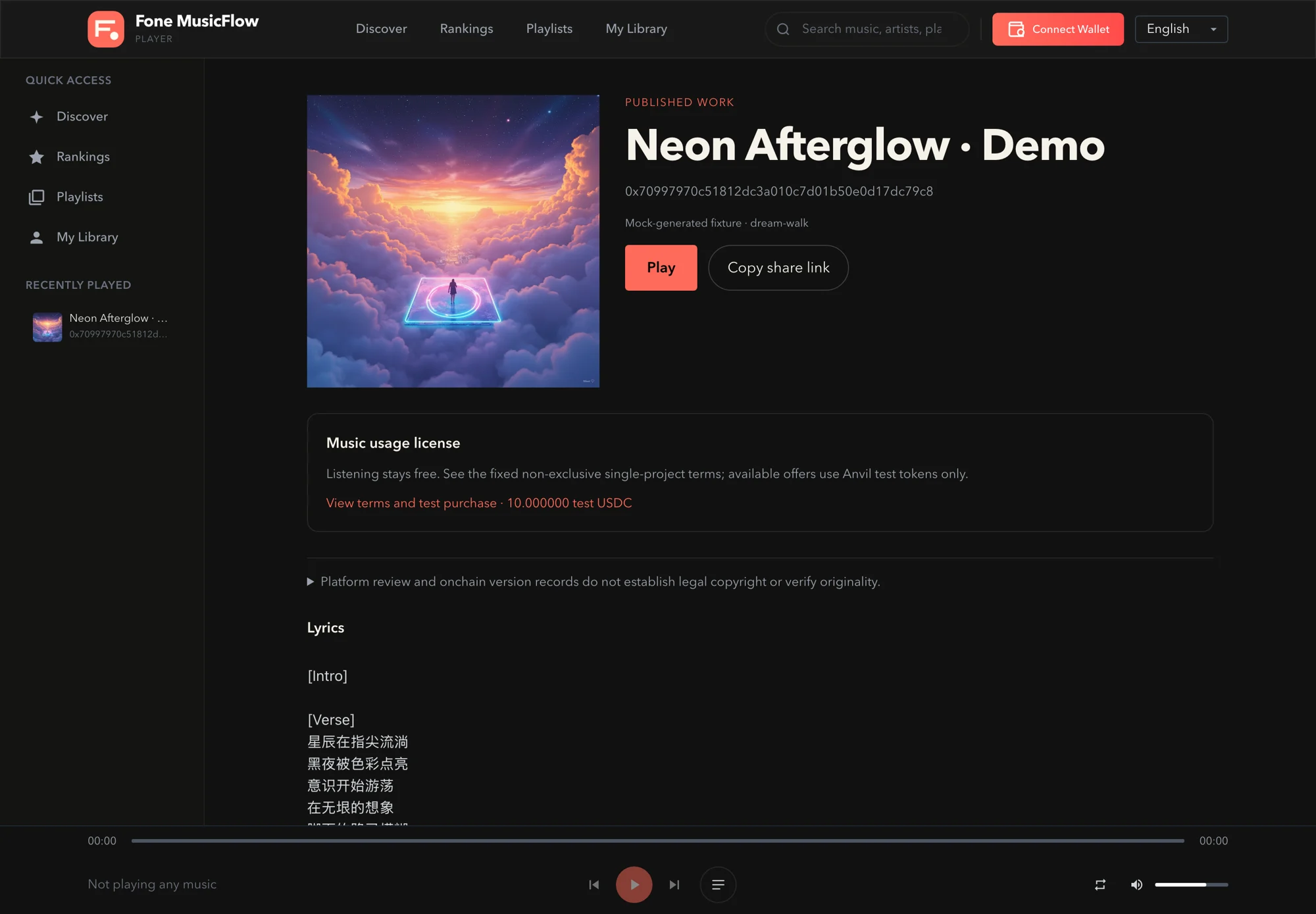Click the [Verse] lyrics marker
This screenshot has height=914, width=1316.
pyautogui.click(x=331, y=720)
